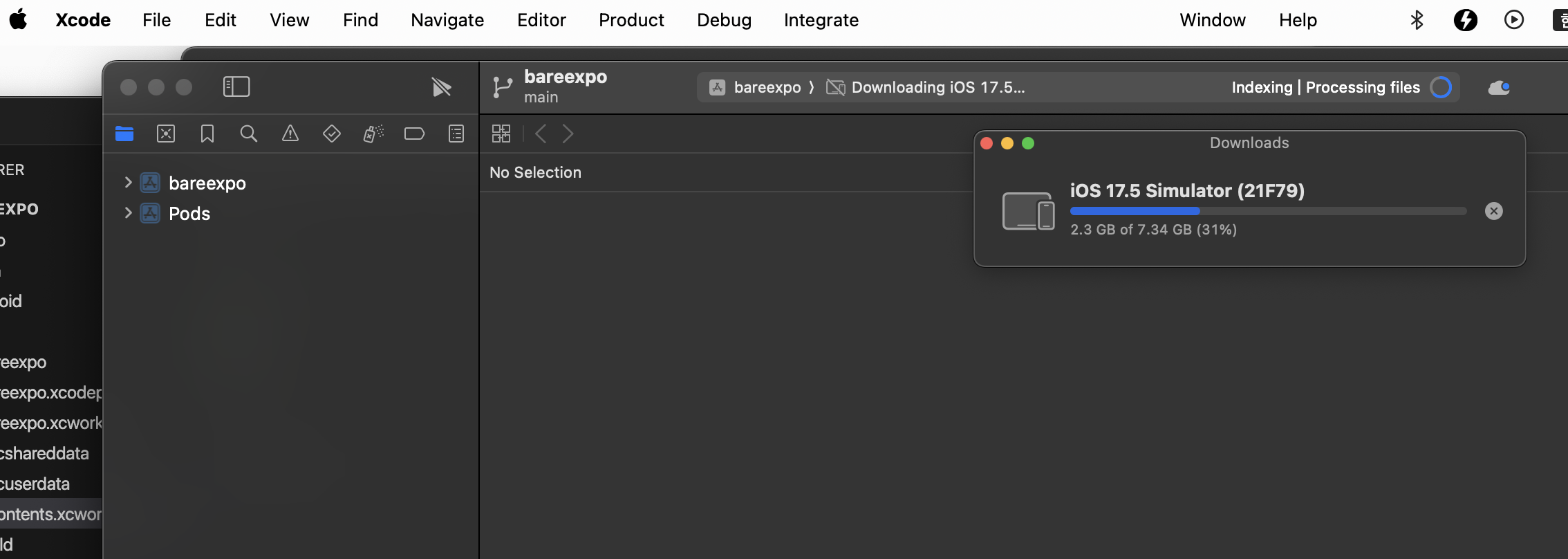Open the Find navigator magnifier

pos(249,134)
